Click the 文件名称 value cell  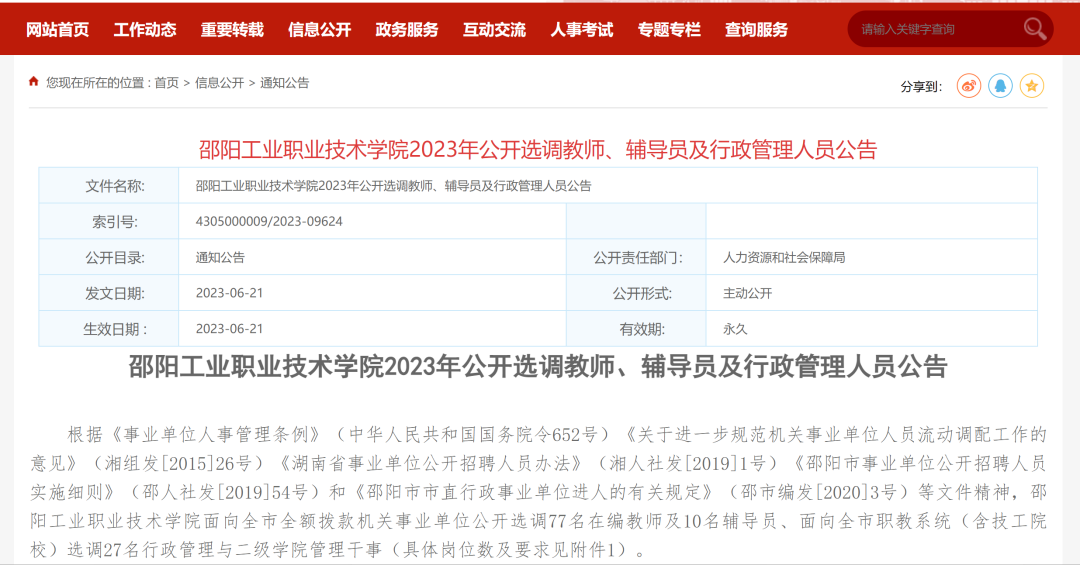point(608,185)
